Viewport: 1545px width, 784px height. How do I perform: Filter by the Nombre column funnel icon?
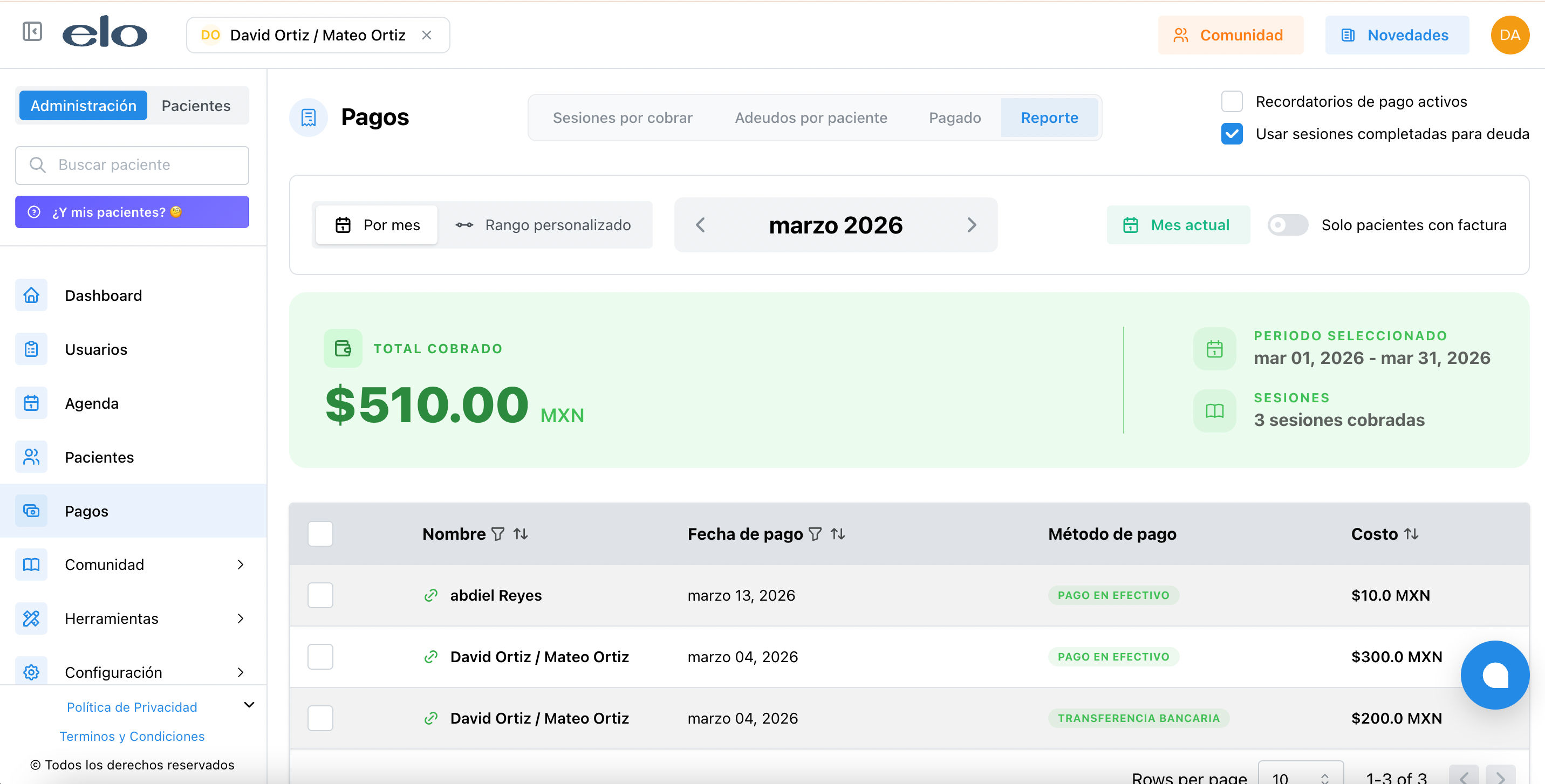498,534
